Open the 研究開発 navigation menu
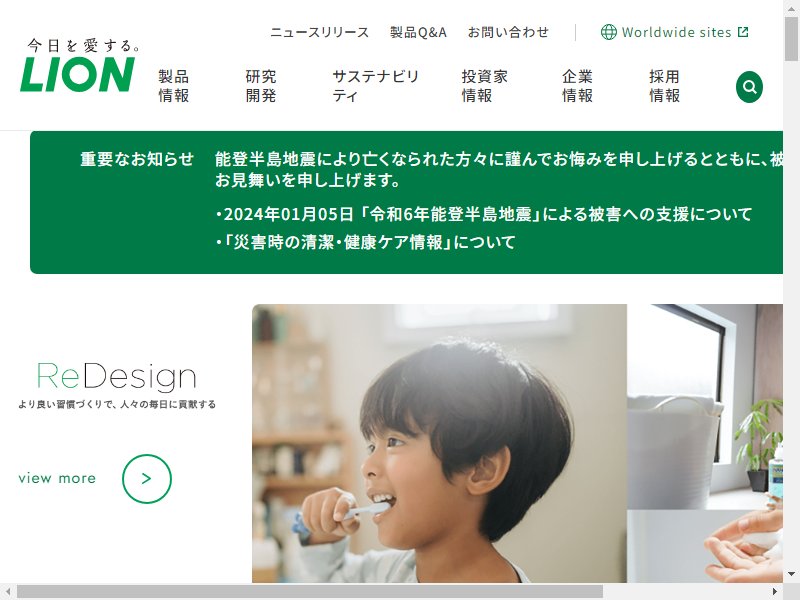The width and height of the screenshot is (800, 600). point(261,86)
